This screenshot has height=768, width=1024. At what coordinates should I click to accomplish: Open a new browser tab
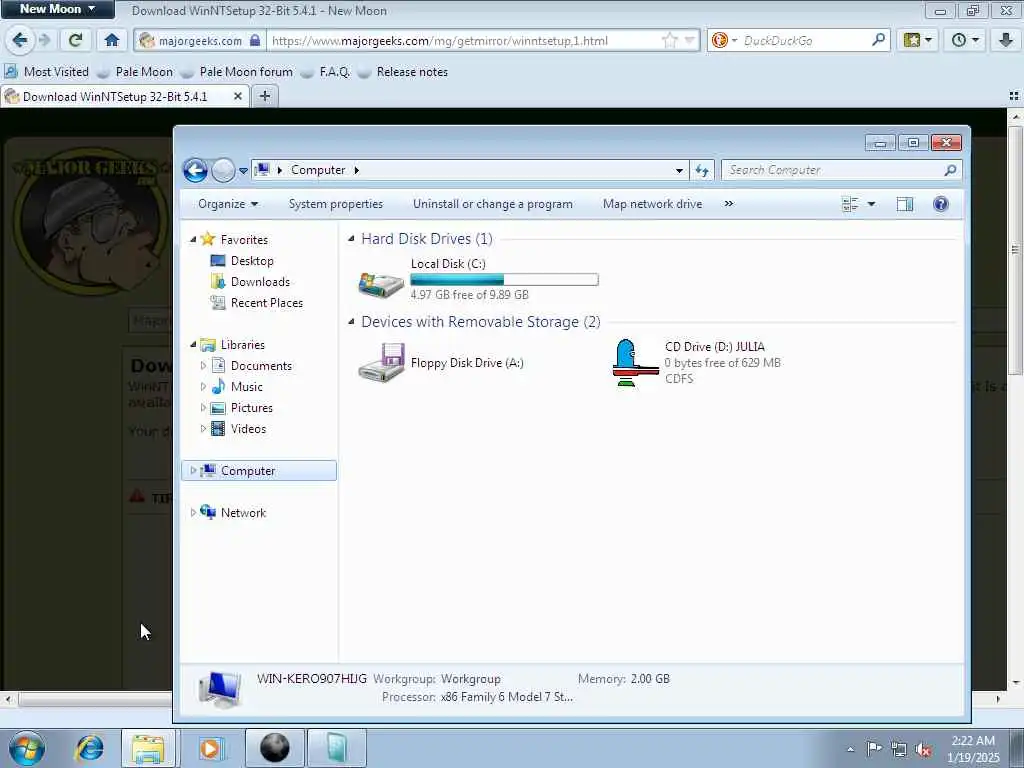coord(264,97)
